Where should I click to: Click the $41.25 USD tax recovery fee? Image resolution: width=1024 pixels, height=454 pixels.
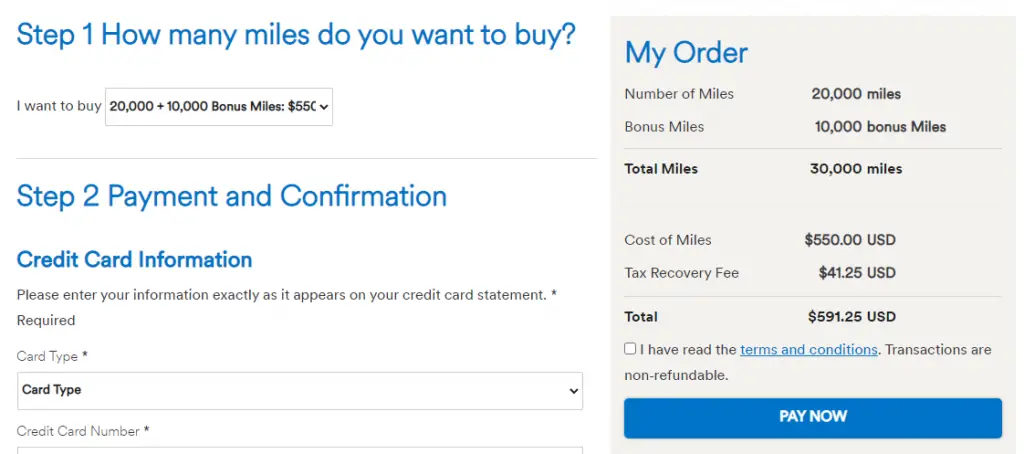click(x=857, y=273)
